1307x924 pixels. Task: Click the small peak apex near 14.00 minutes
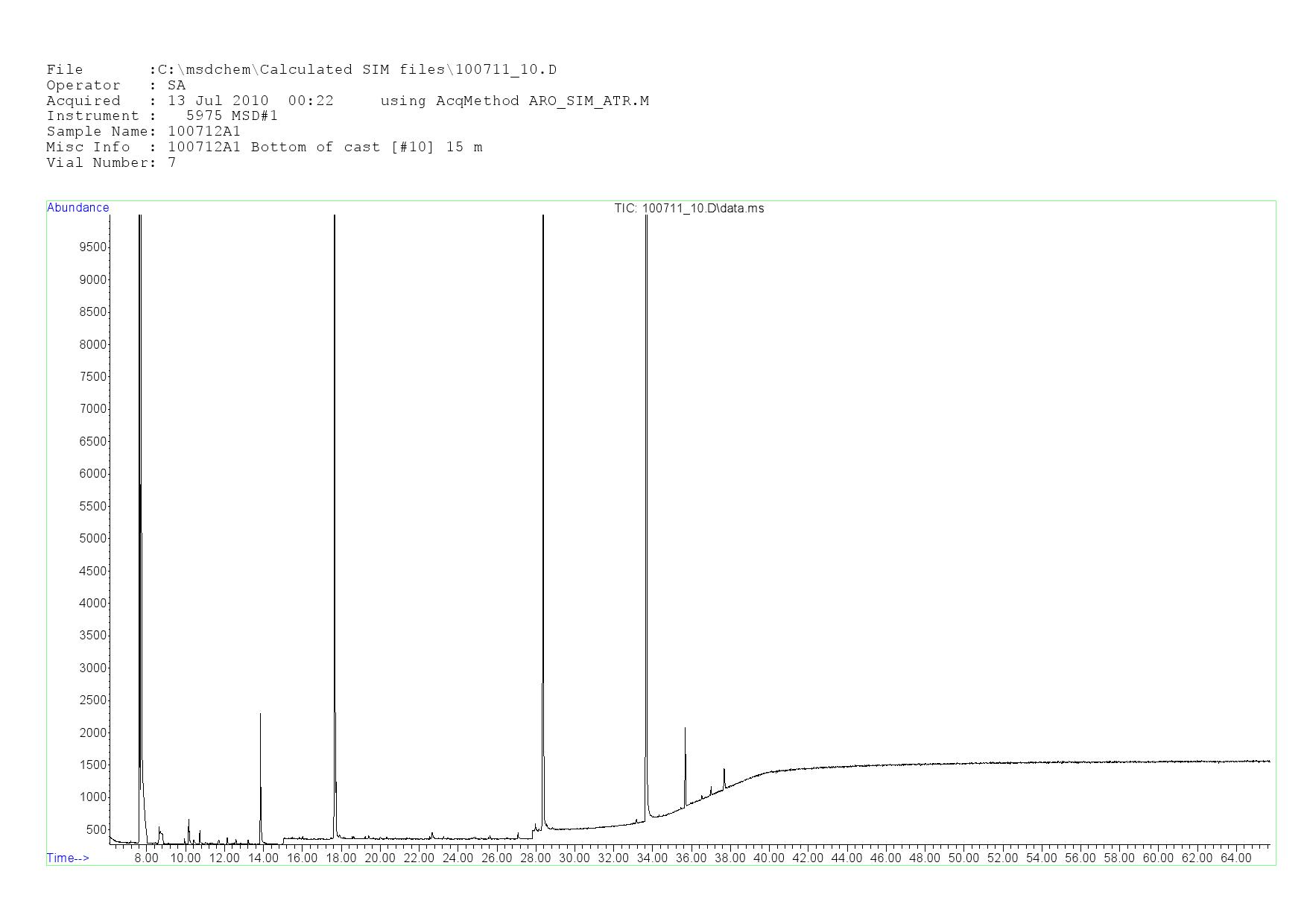[260, 715]
